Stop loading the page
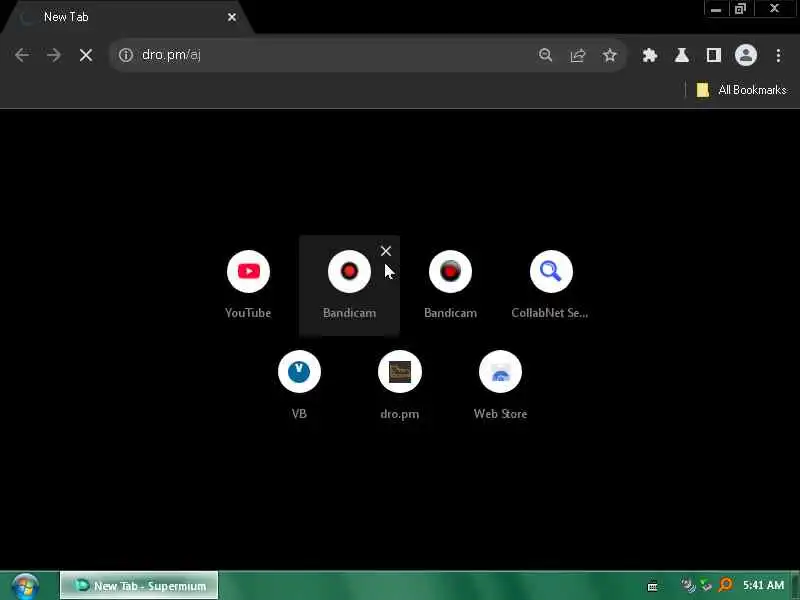This screenshot has width=800, height=600. click(x=86, y=55)
